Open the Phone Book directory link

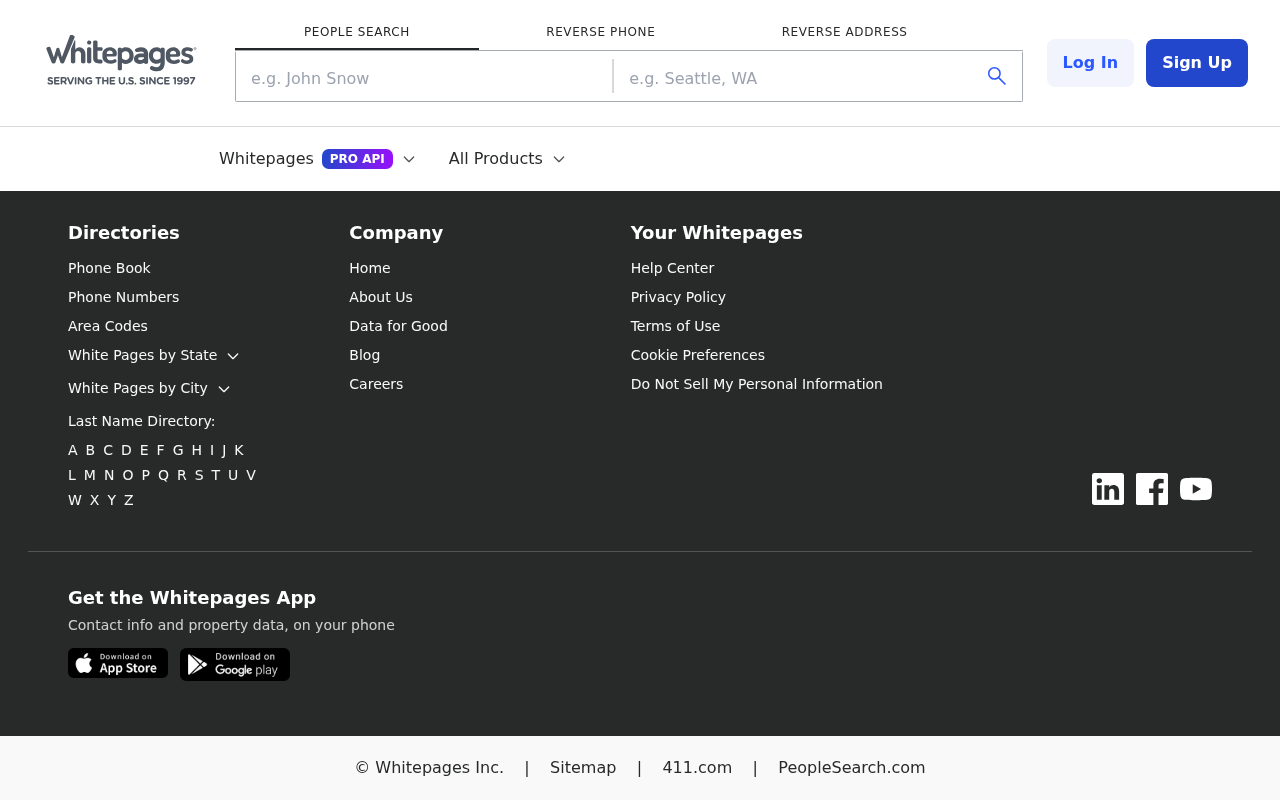(x=109, y=268)
